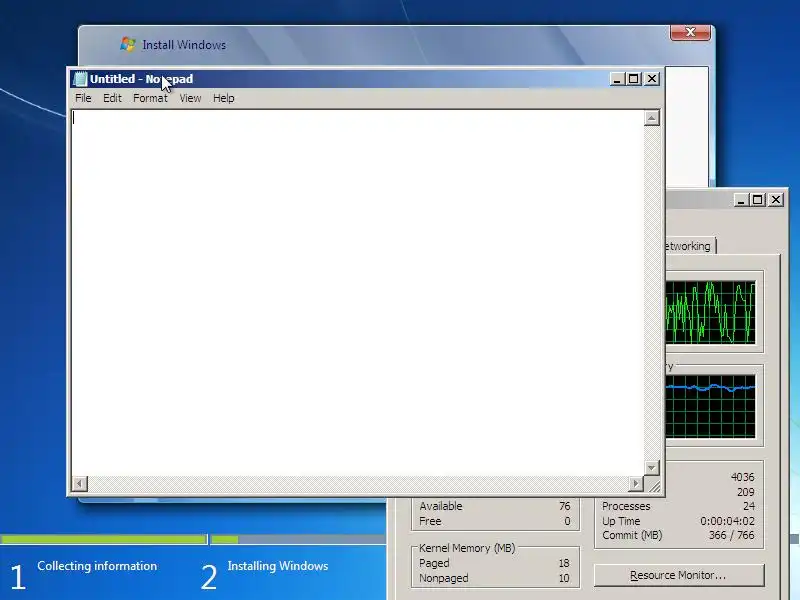Click the CPU usage history graph
The height and width of the screenshot is (600, 800).
[710, 312]
